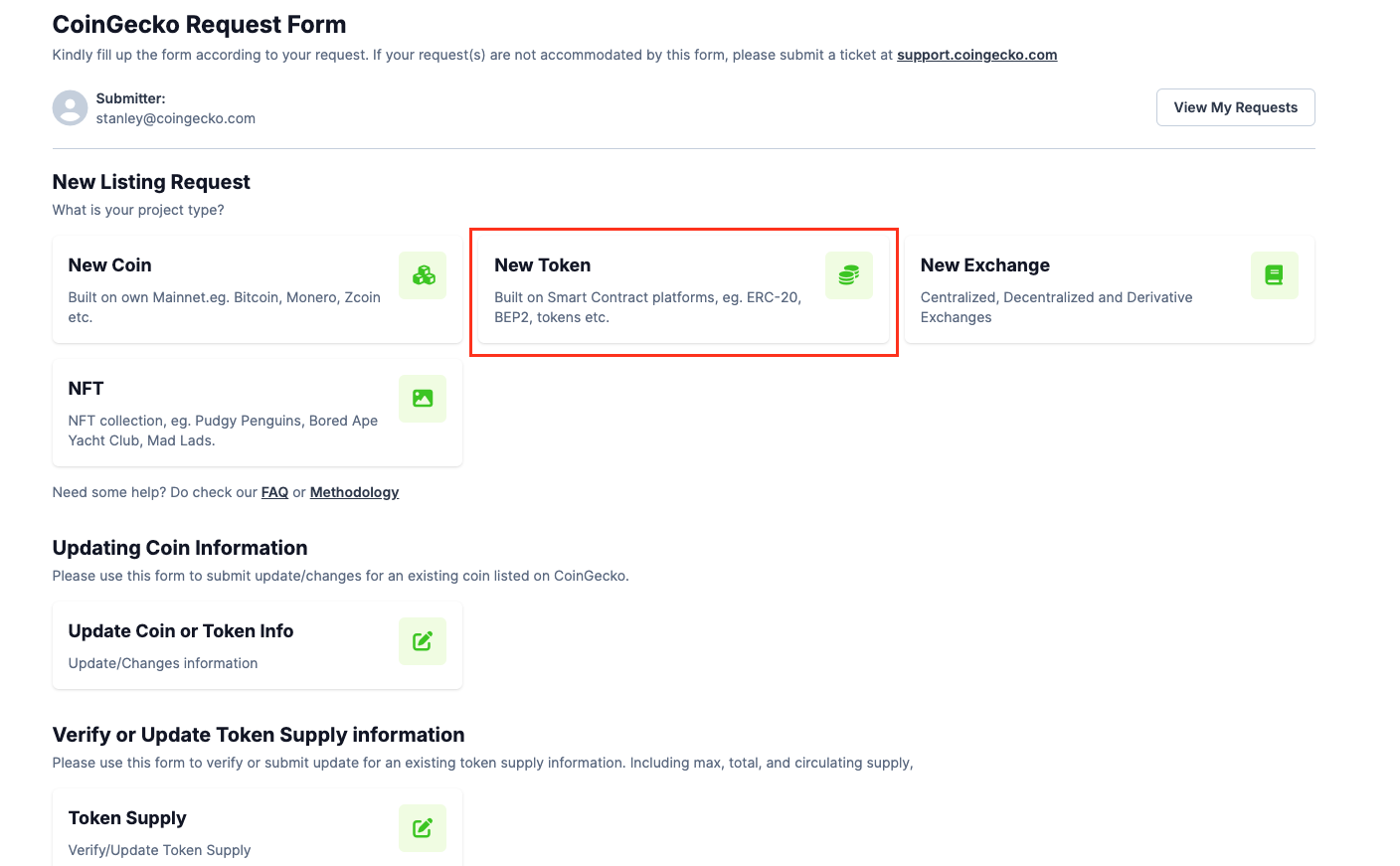Viewport: 1400px width, 866px height.
Task: Click 'NFT collection, eg. Pudgy Penguins' description
Action: (223, 431)
